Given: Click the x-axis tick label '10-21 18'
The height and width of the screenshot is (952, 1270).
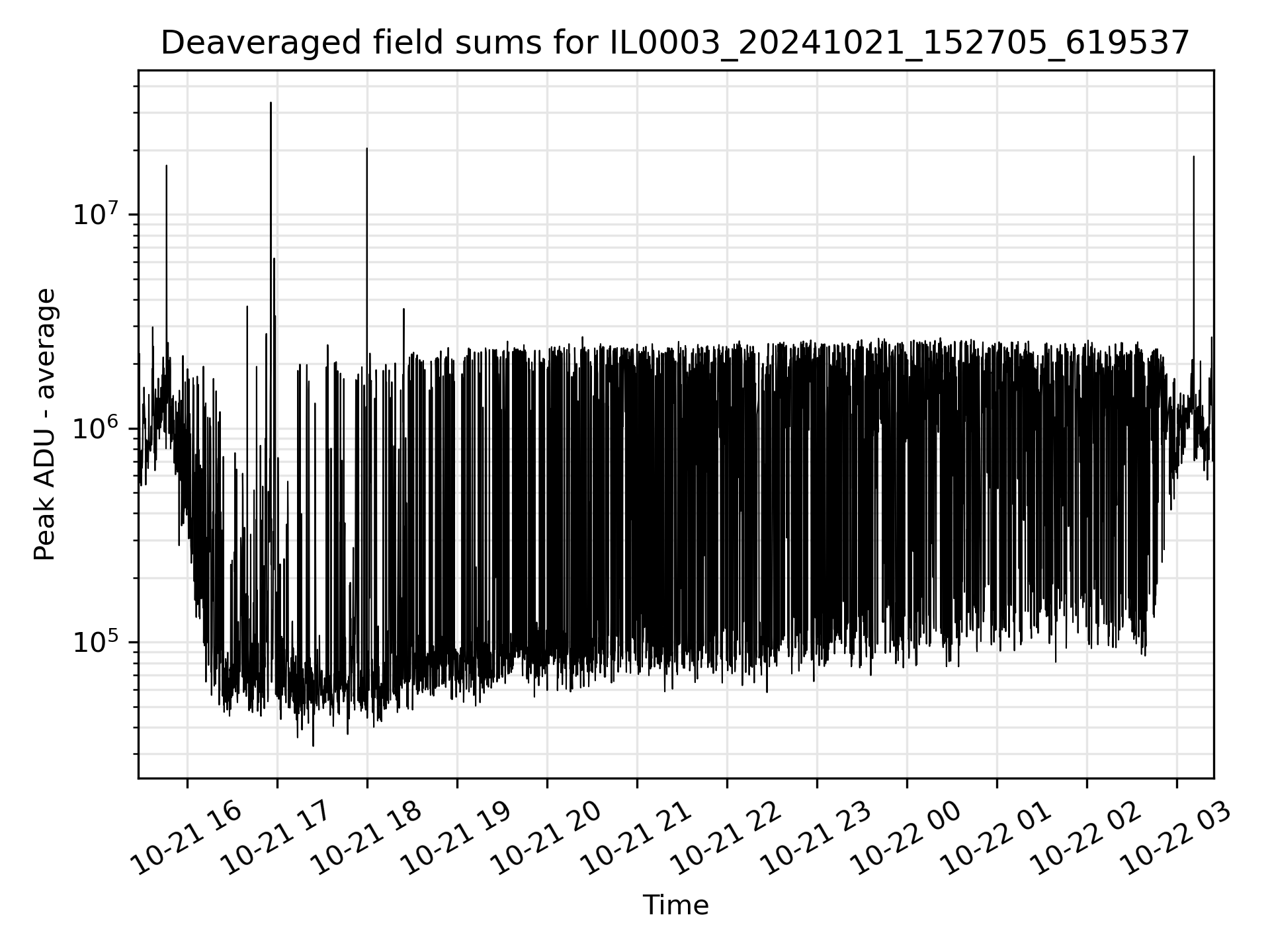Looking at the screenshot, I should (364, 837).
